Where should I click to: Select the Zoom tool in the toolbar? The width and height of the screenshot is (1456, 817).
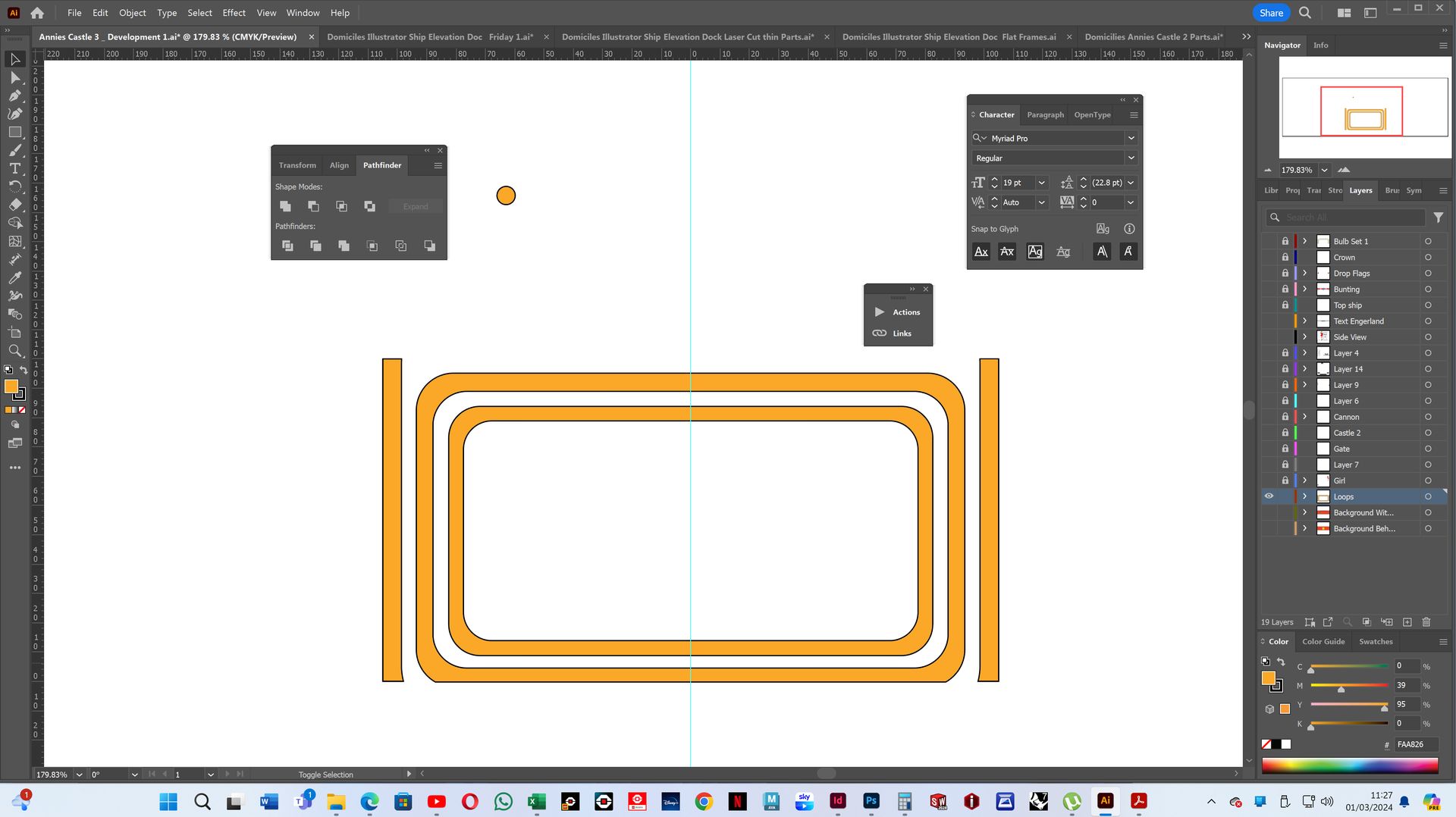[14, 351]
